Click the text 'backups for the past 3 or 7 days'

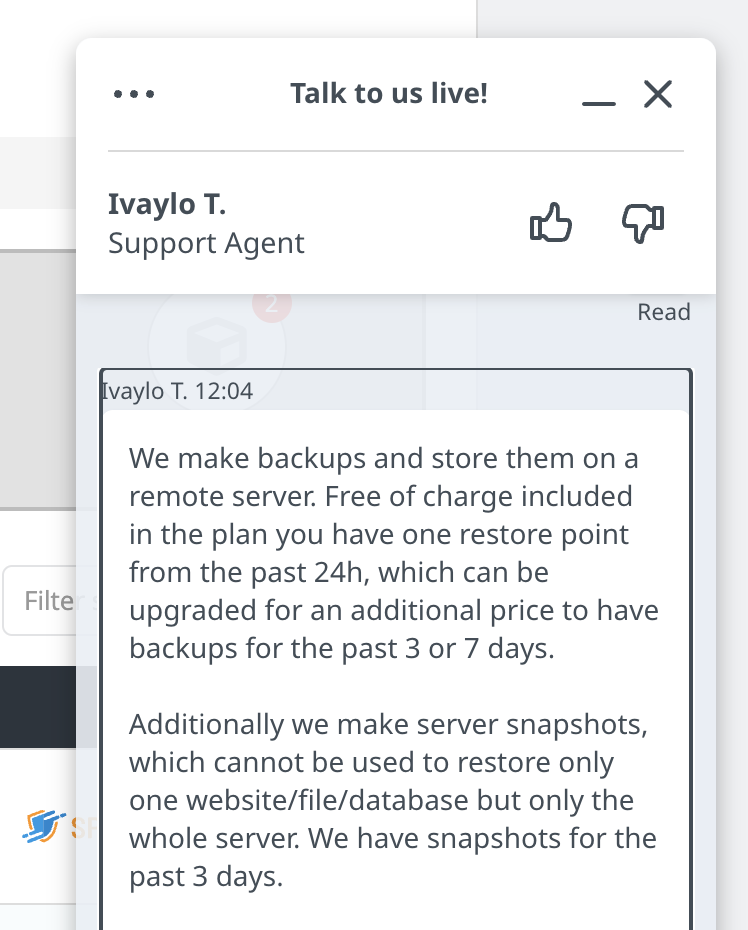click(x=342, y=648)
